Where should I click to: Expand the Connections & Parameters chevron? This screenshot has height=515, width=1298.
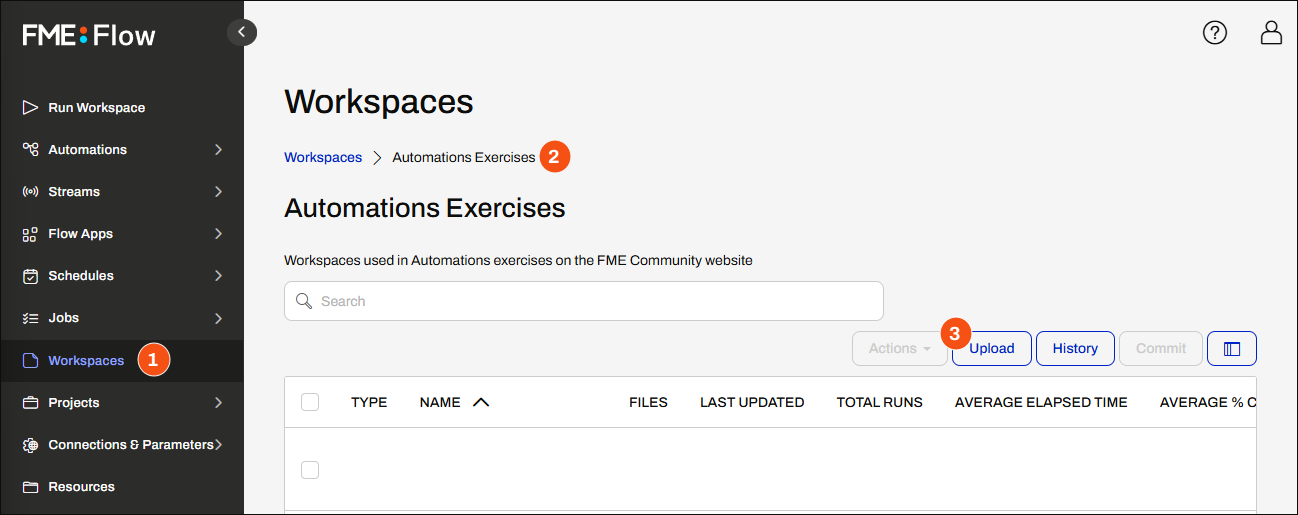click(x=218, y=444)
